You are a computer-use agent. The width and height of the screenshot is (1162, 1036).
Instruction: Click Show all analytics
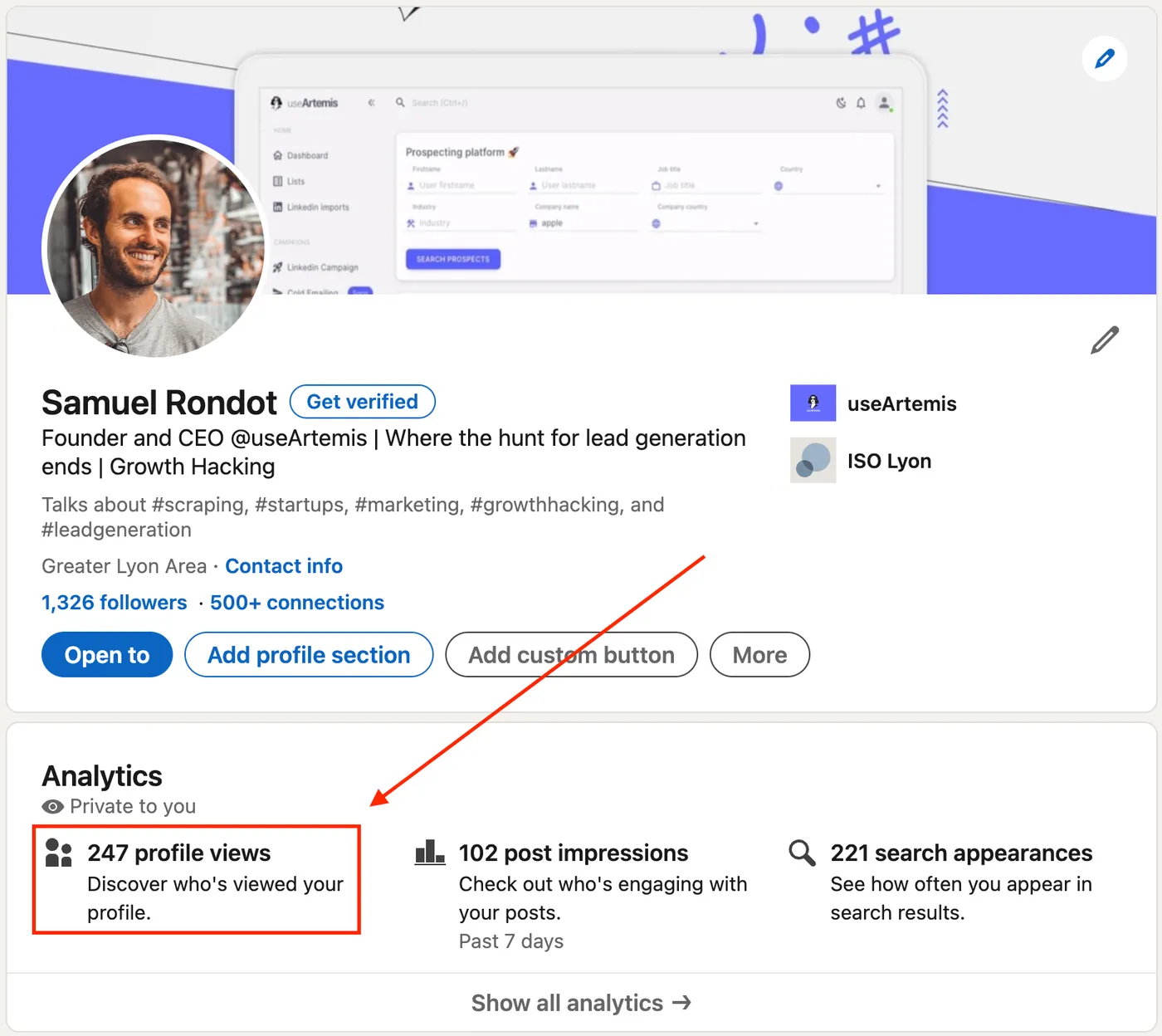581,1003
